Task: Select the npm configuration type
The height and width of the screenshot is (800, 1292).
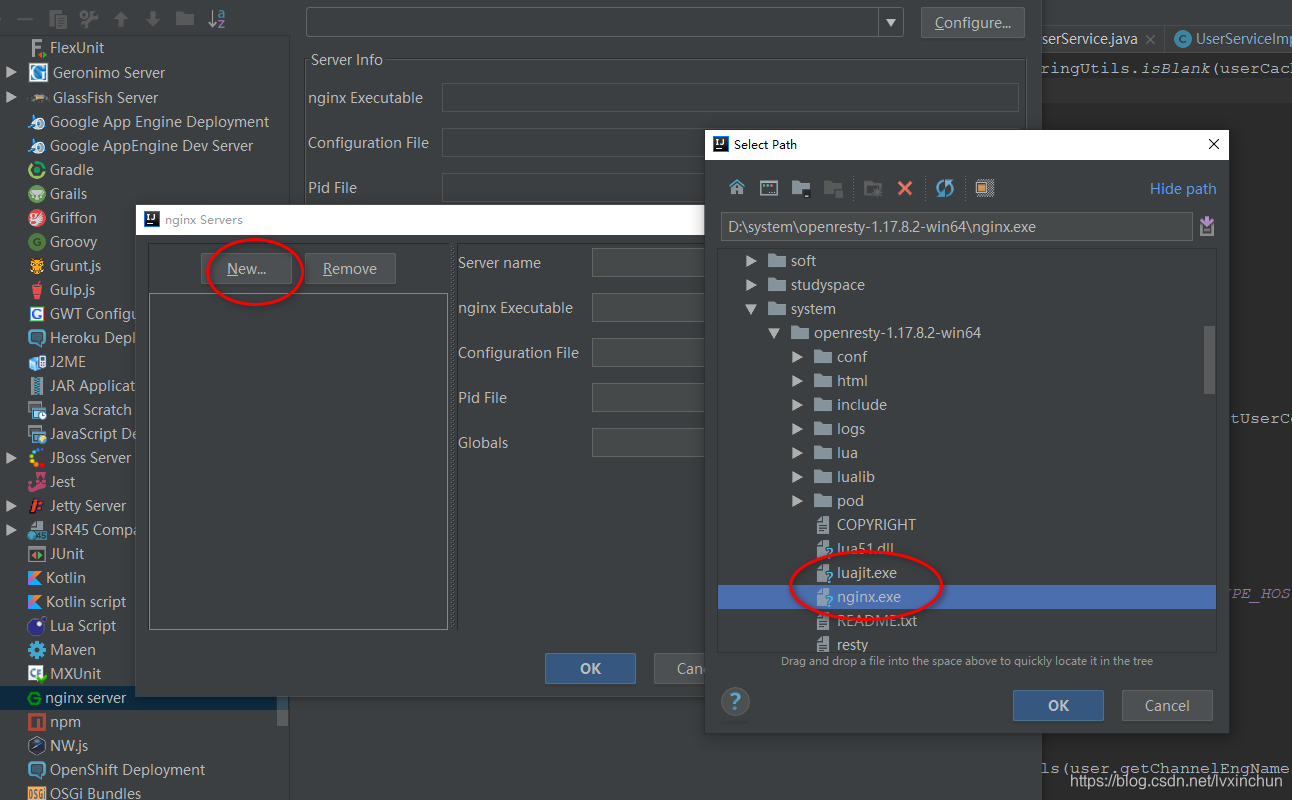Action: point(54,722)
